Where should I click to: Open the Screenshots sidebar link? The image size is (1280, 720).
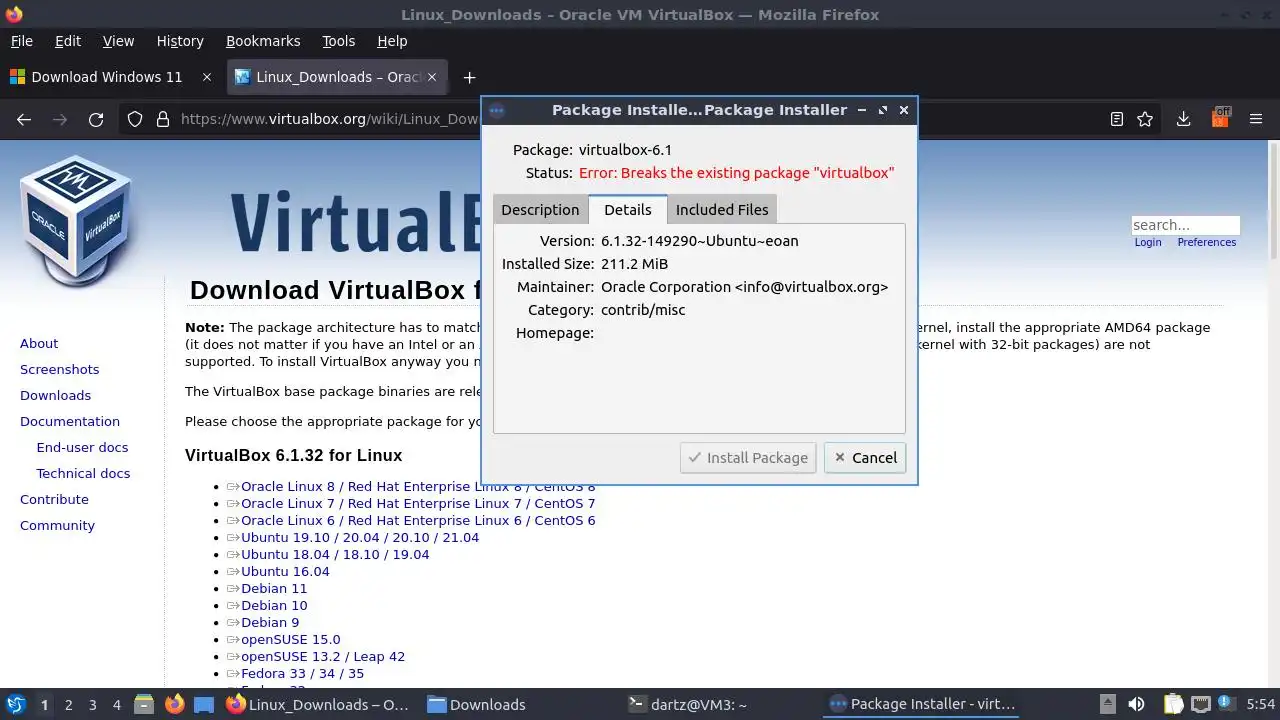59,369
